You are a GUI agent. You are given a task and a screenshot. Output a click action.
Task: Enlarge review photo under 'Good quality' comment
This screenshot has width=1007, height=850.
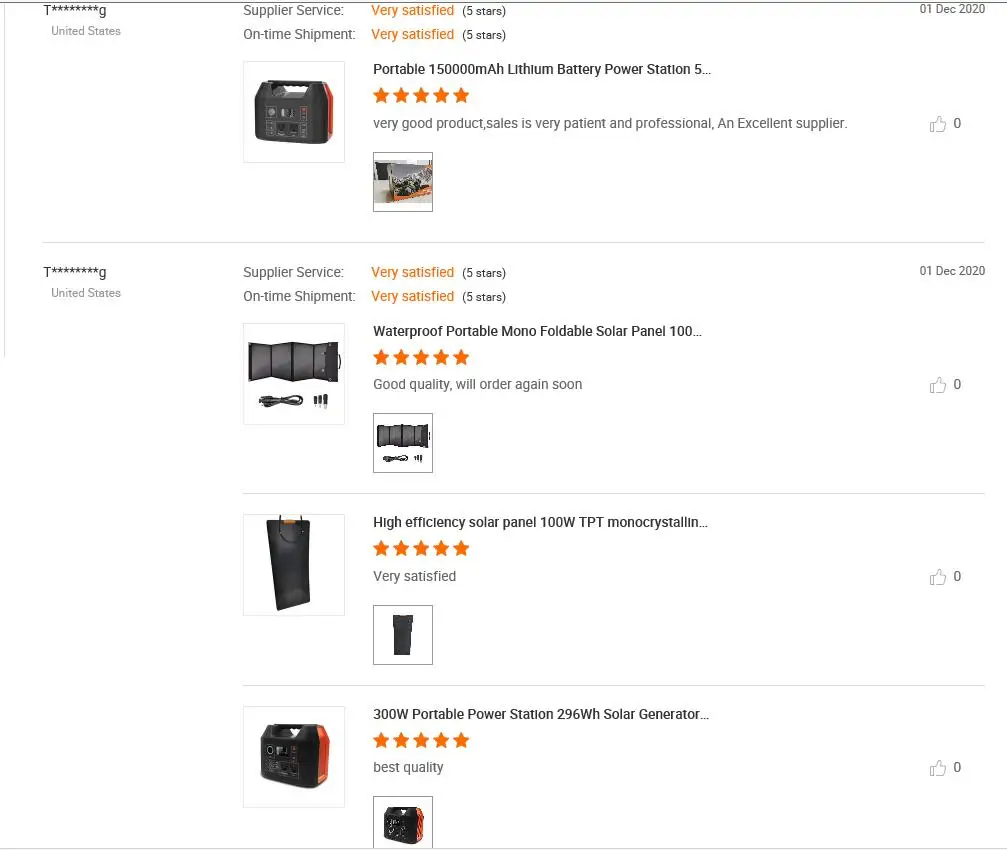[403, 443]
